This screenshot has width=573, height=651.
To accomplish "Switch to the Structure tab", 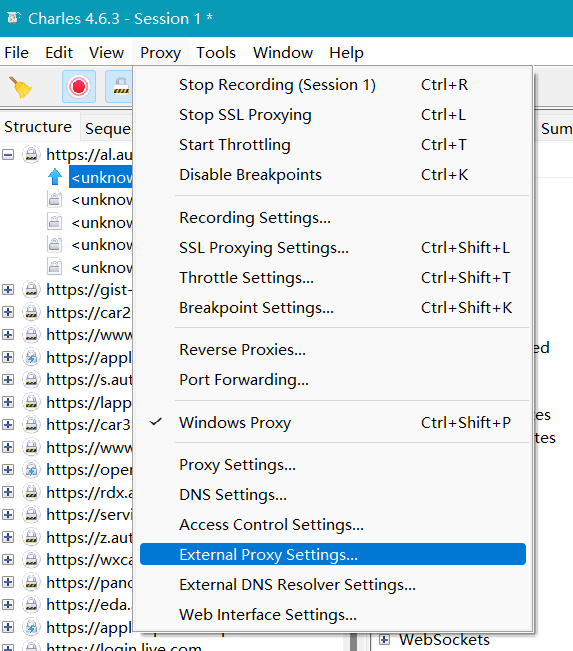I will coord(38,127).
